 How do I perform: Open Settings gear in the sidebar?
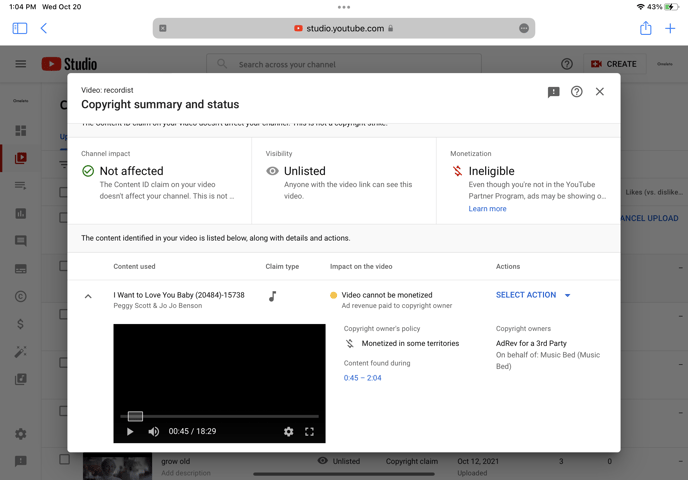pyautogui.click(x=21, y=434)
